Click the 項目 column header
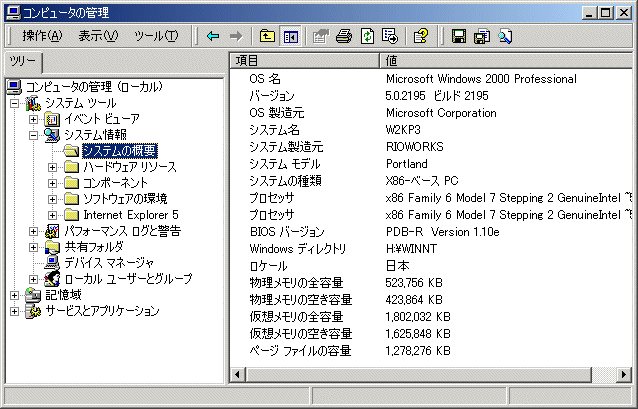 point(304,61)
